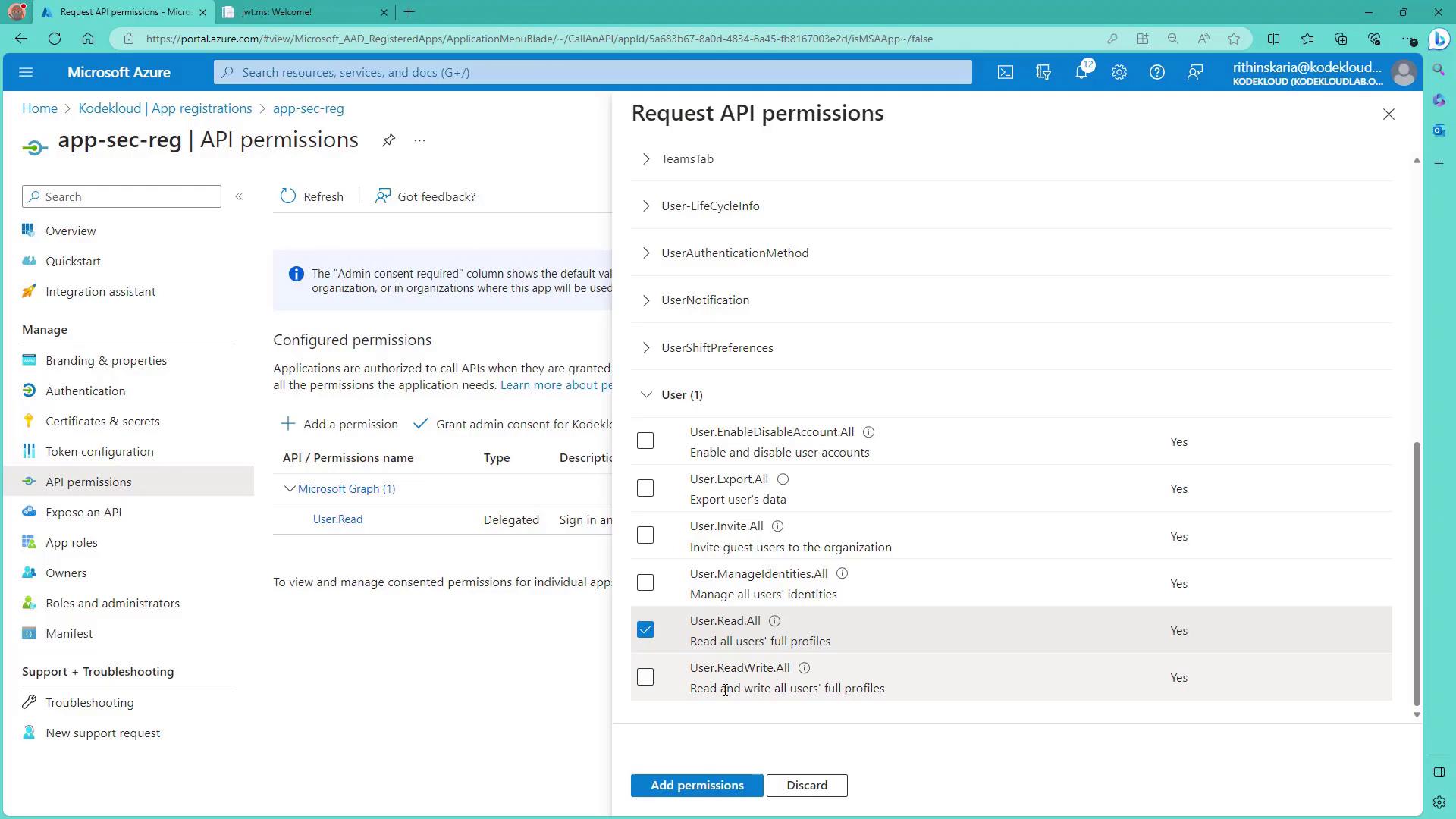The image size is (1456, 819).
Task: Open Cloud Shell icon in Azure header
Action: 1005,73
